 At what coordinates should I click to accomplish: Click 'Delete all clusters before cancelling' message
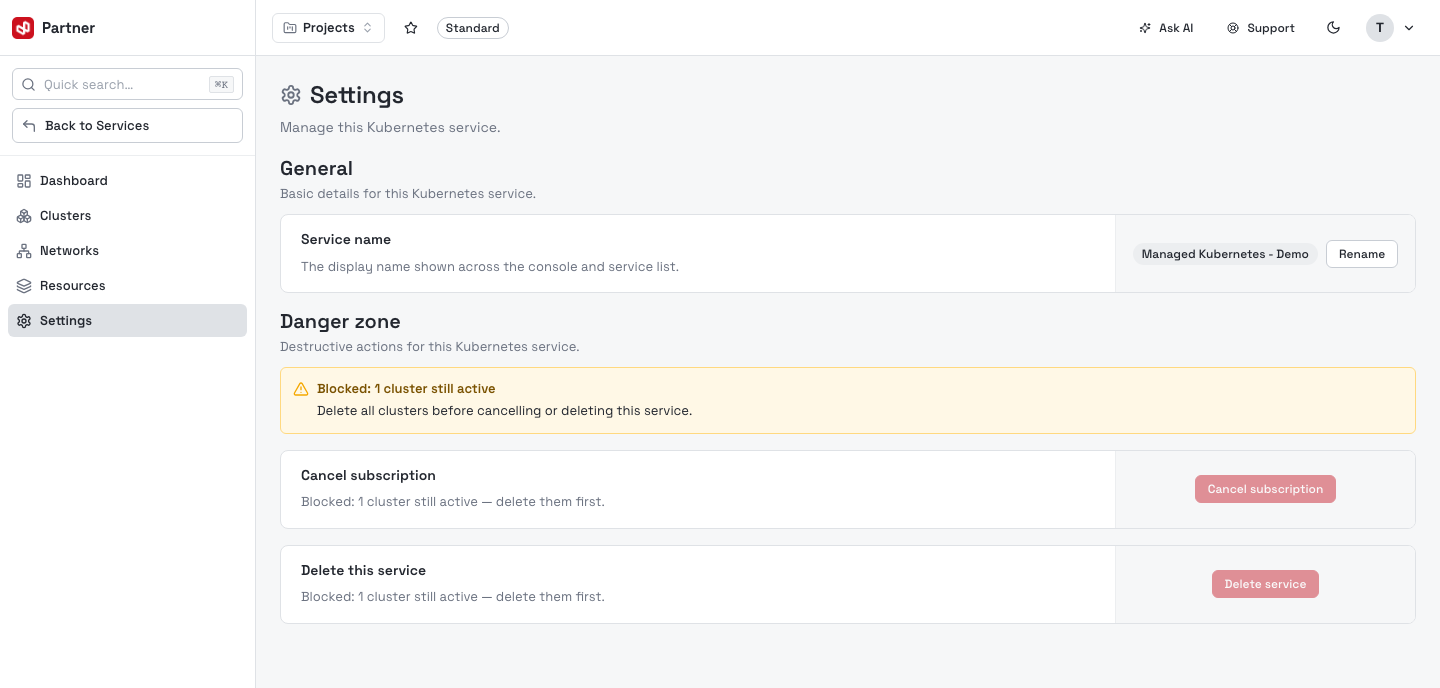tap(504, 411)
